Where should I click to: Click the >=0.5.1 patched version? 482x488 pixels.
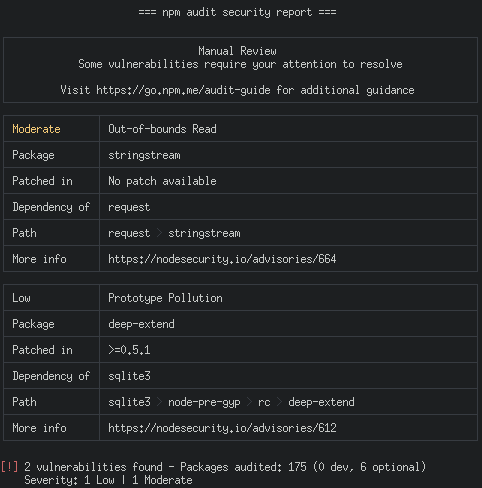point(129,350)
